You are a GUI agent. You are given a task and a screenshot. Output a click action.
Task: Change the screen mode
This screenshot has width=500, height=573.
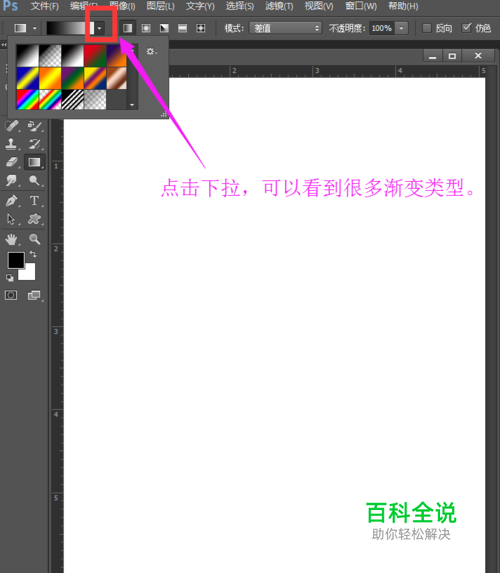(x=34, y=295)
